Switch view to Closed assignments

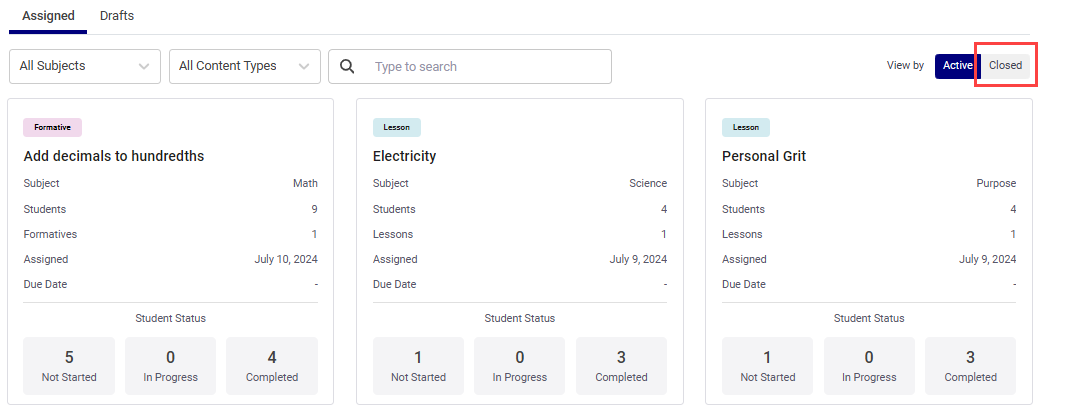pos(1005,66)
